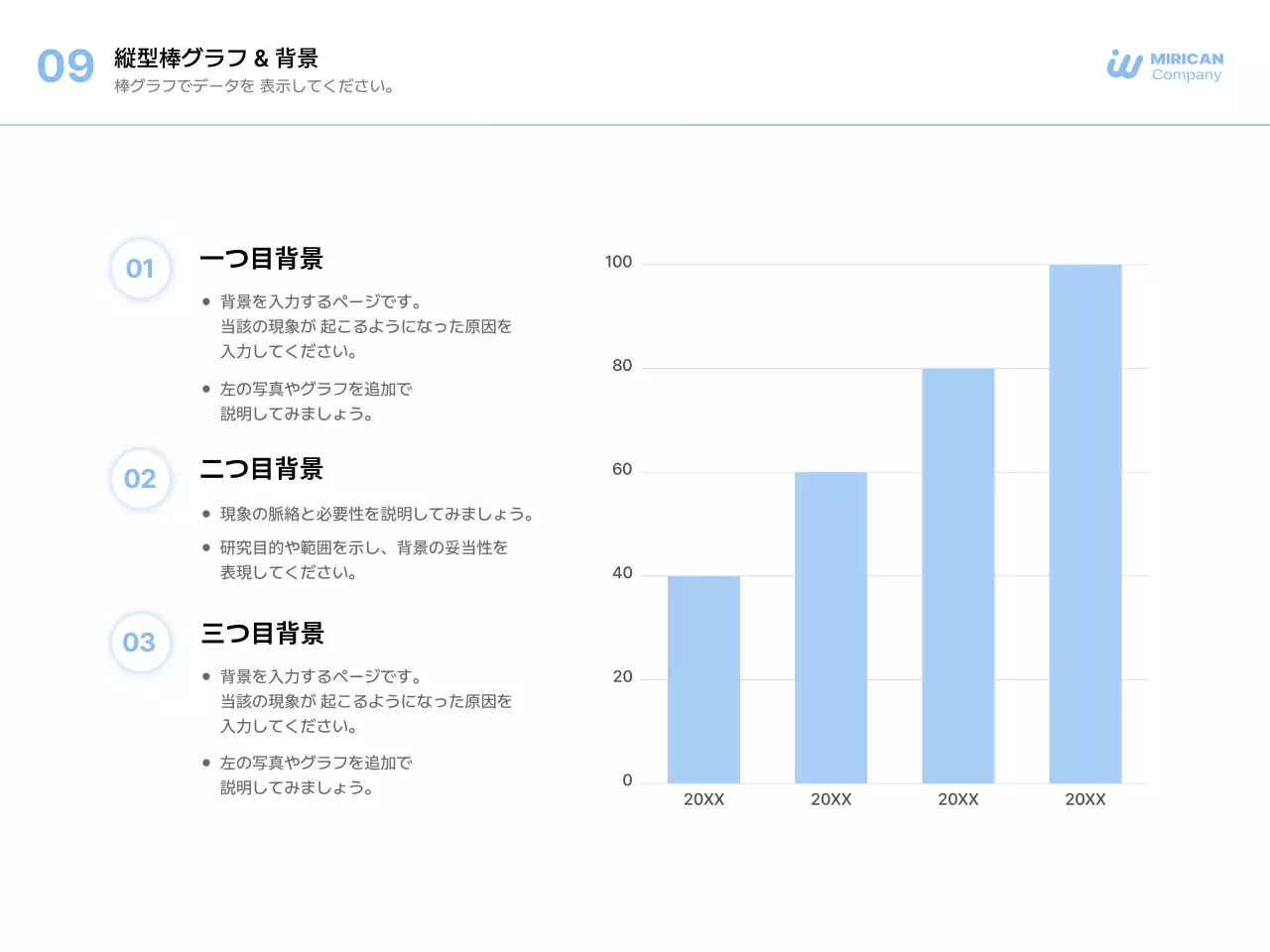
Task: Select the numbered badge "02"
Action: click(140, 478)
